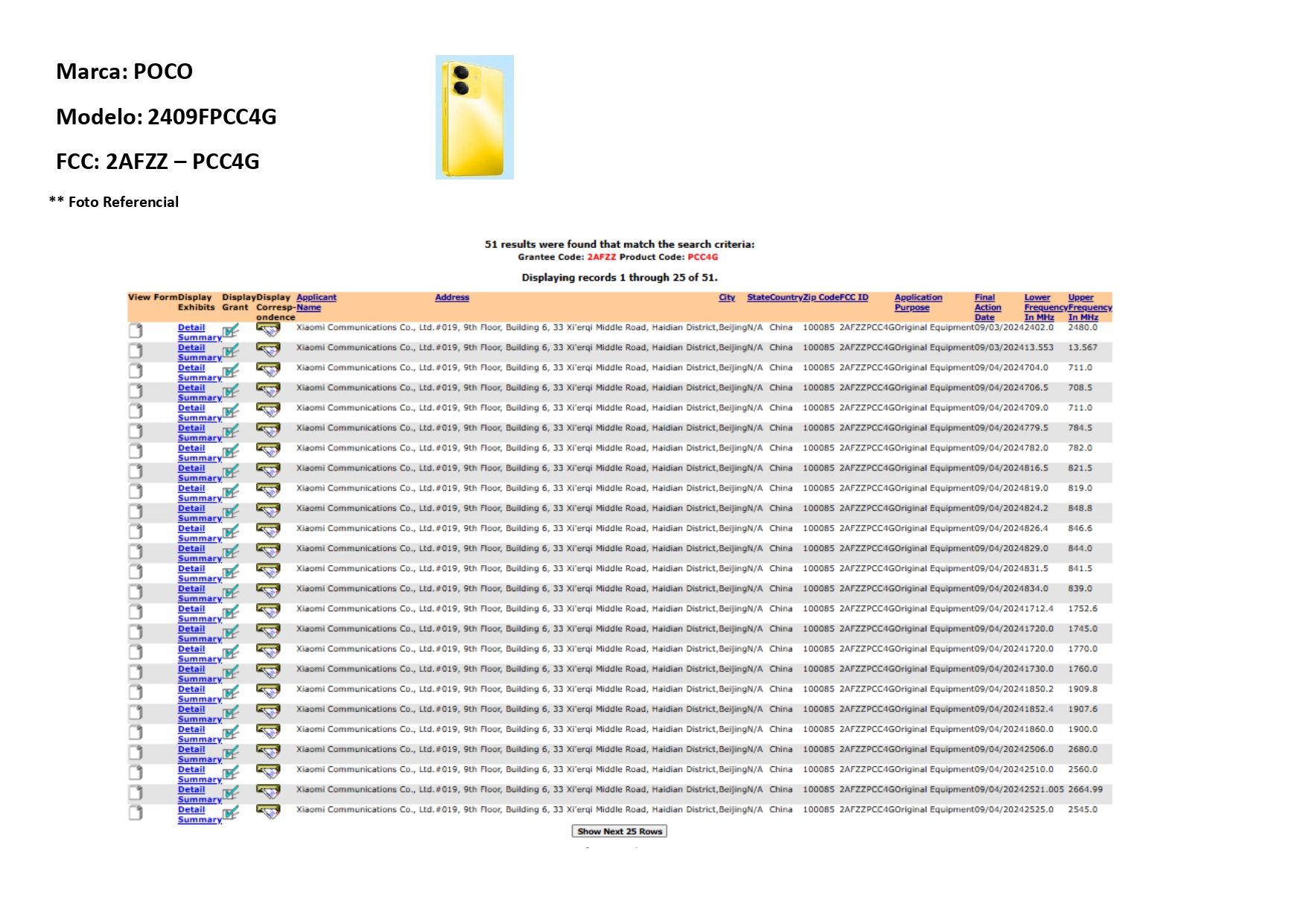
Task: Select the red product code PCC4G
Action: (x=702, y=258)
